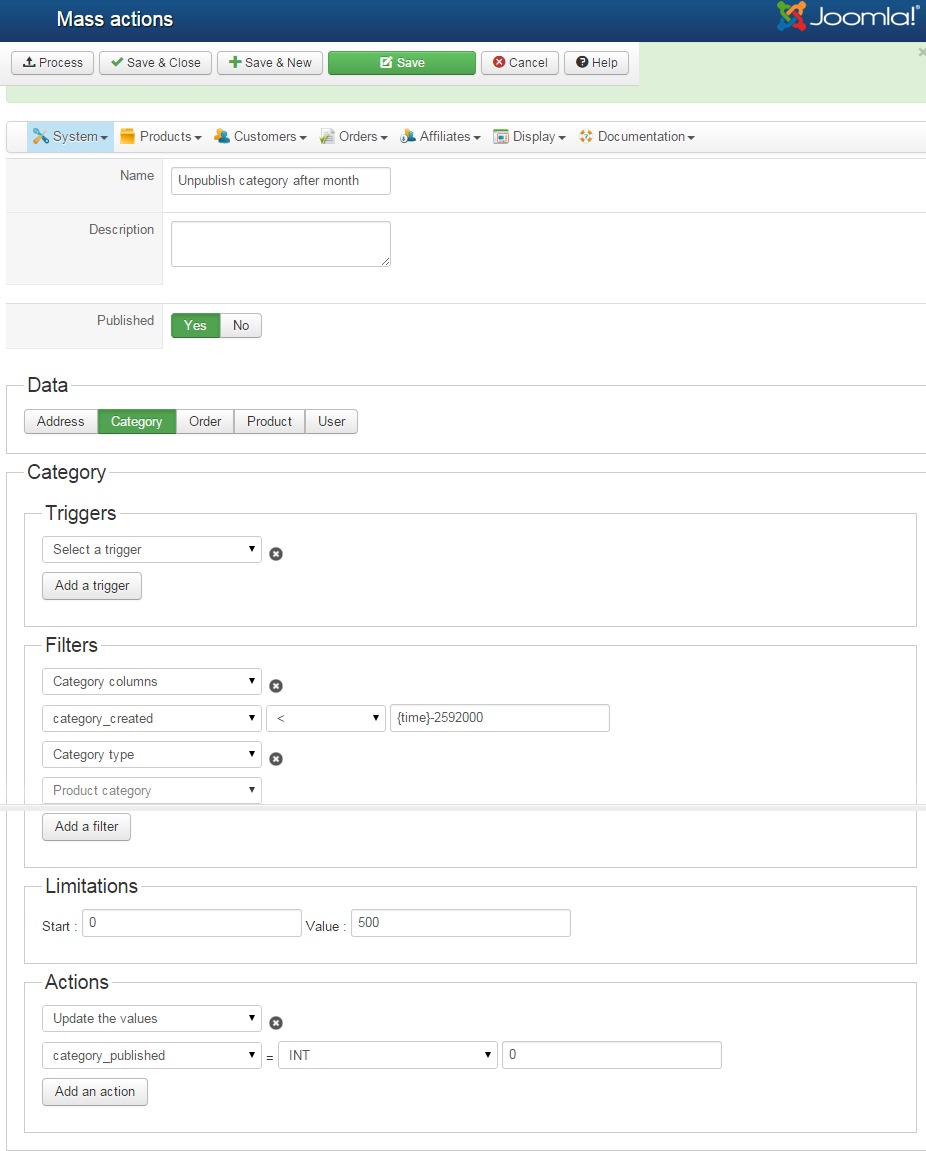Switch data type to Product
926x1151 pixels.
[269, 421]
